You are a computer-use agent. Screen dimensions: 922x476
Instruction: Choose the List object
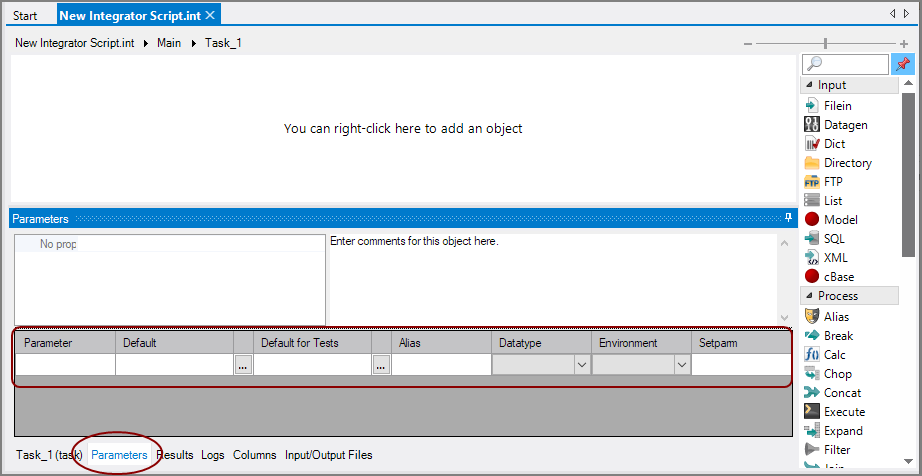[823, 201]
